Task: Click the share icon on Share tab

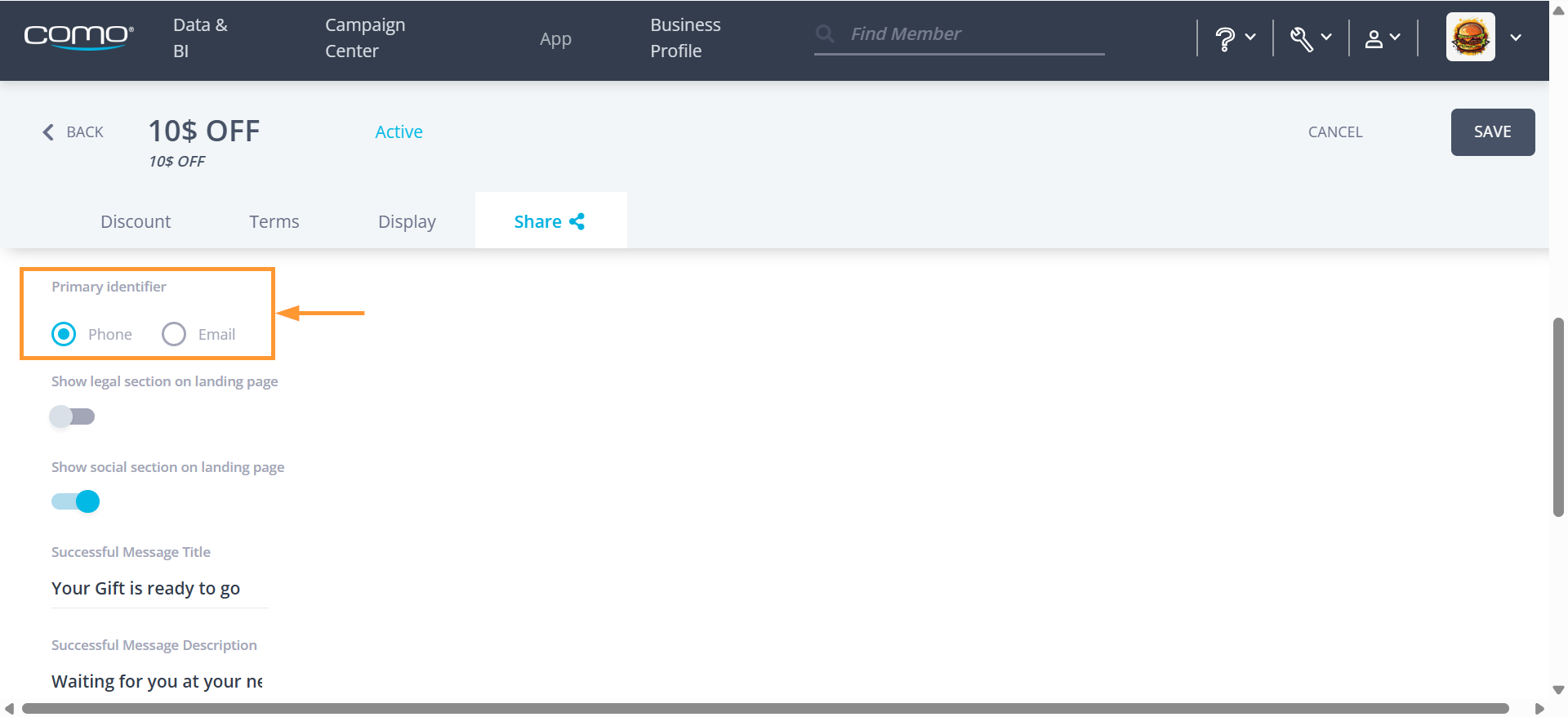Action: pos(577,221)
